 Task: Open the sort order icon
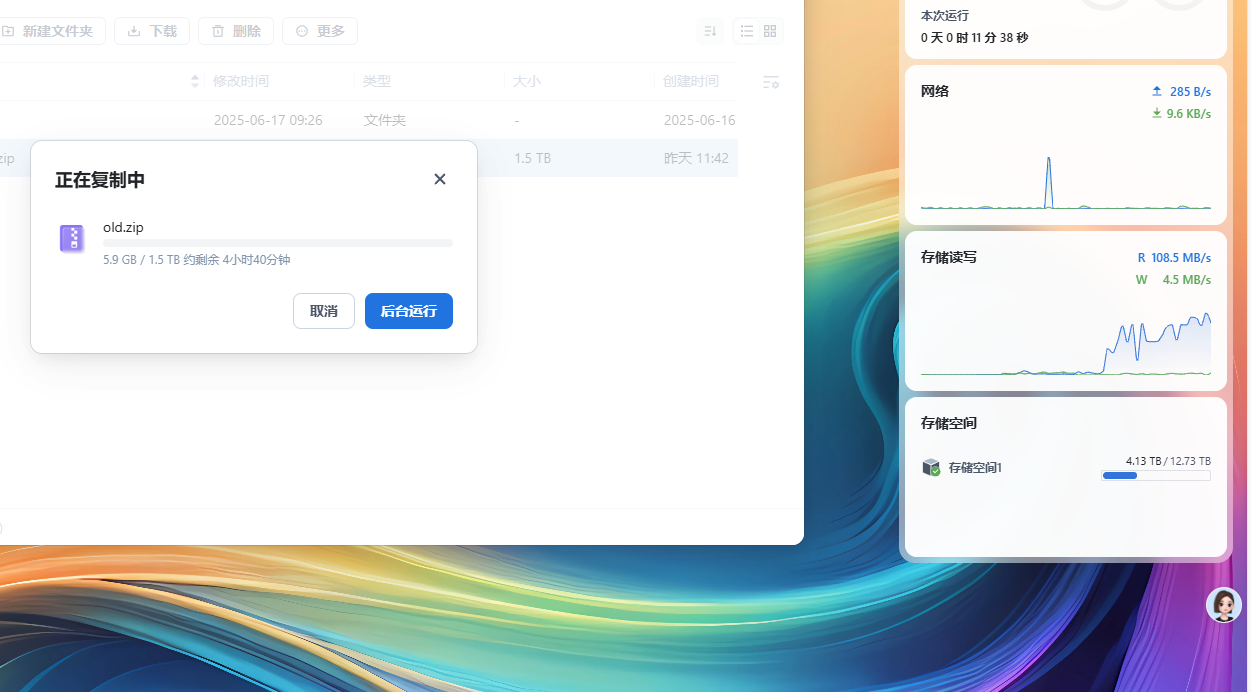pyautogui.click(x=710, y=31)
